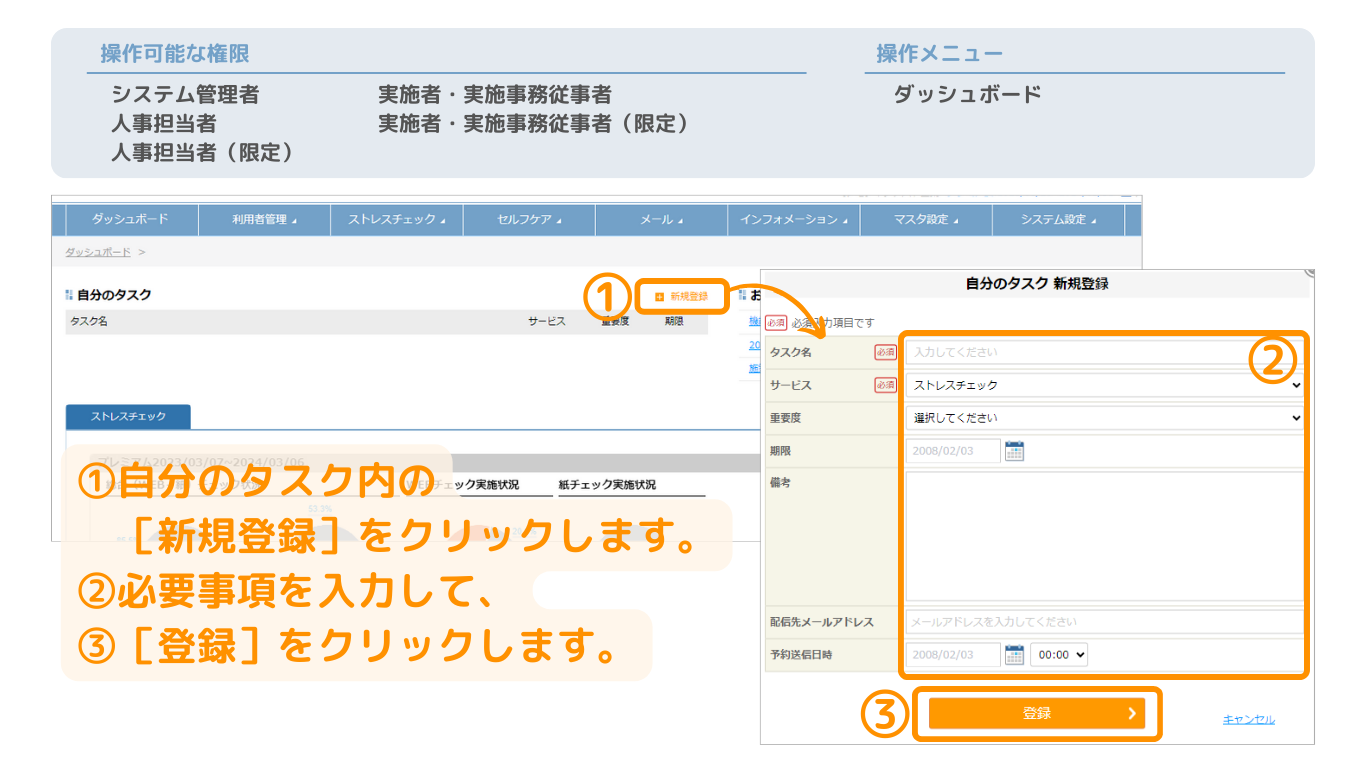Click the orange 登録 button
1366x768 pixels.
(1036, 713)
